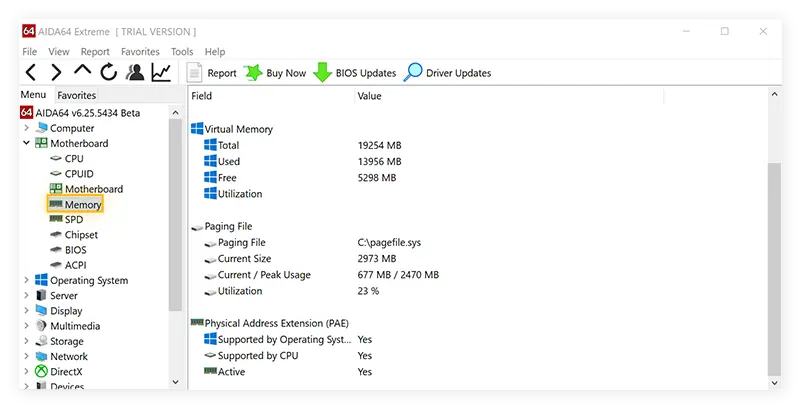Expand the Storage tree node
The width and height of the screenshot is (800, 409).
tap(27, 341)
